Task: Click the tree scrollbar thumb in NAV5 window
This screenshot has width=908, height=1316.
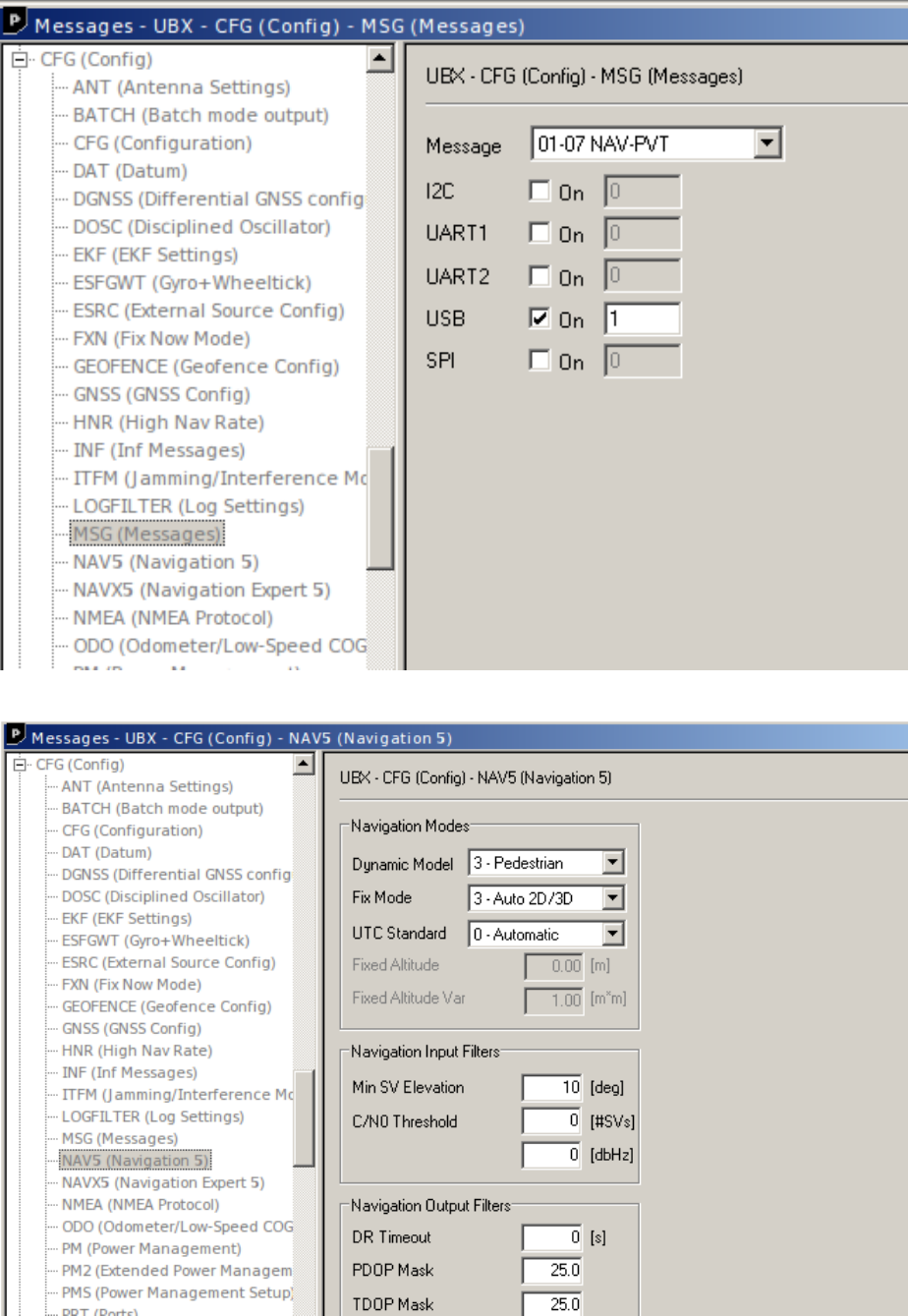Action: [x=305, y=1118]
